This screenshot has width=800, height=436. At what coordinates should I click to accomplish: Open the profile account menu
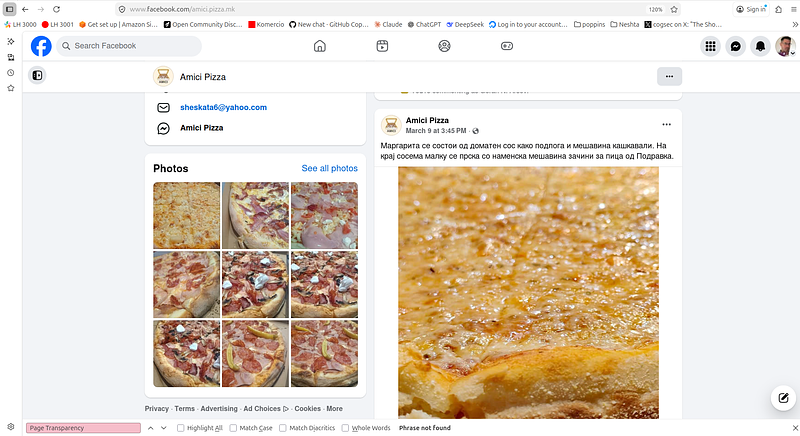pyautogui.click(x=785, y=46)
